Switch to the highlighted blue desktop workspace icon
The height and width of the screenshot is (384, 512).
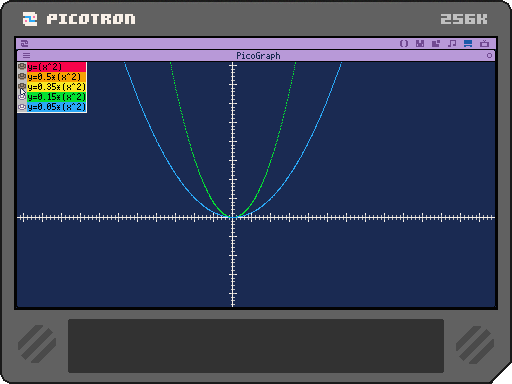pos(468,44)
